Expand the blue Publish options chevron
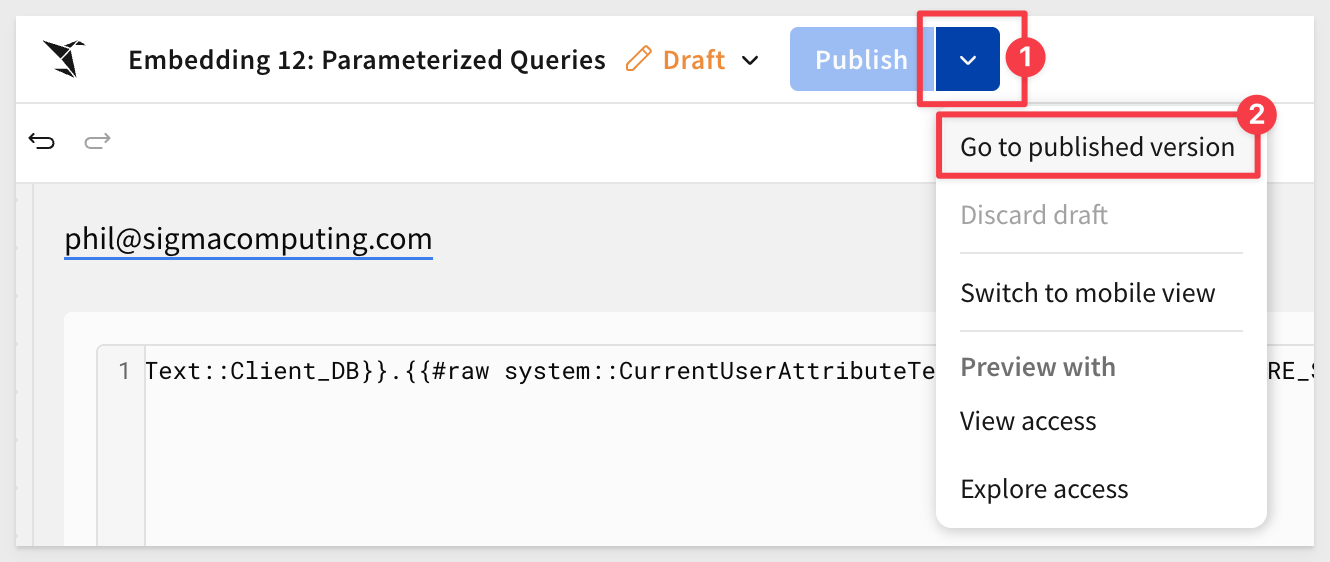This screenshot has height=562, width=1330. coord(968,59)
